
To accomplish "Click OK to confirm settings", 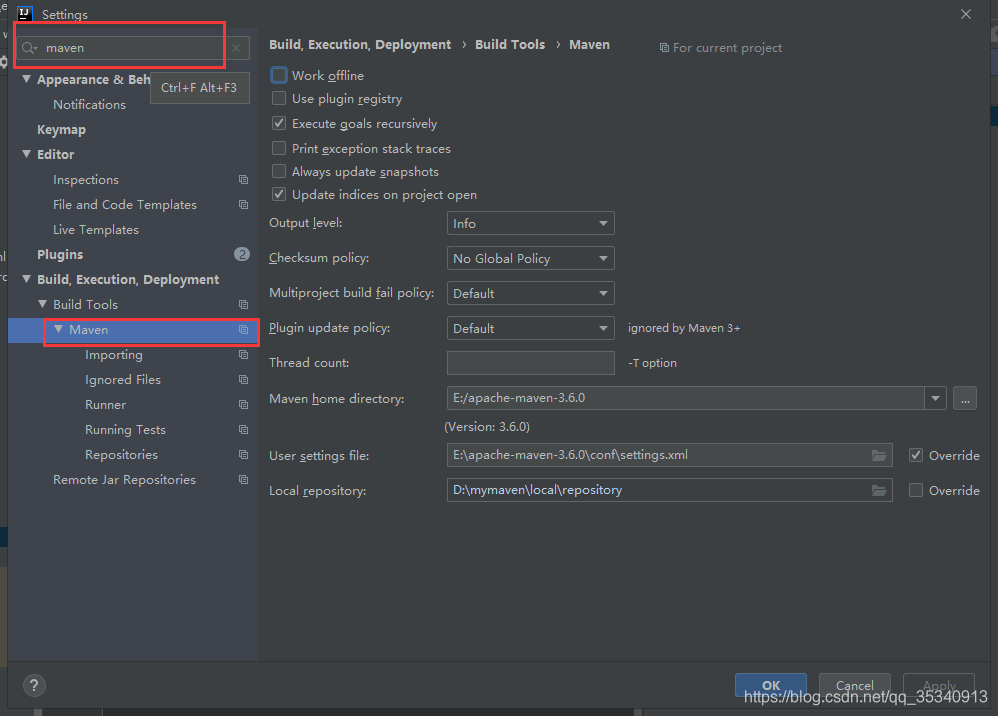I will point(771,685).
